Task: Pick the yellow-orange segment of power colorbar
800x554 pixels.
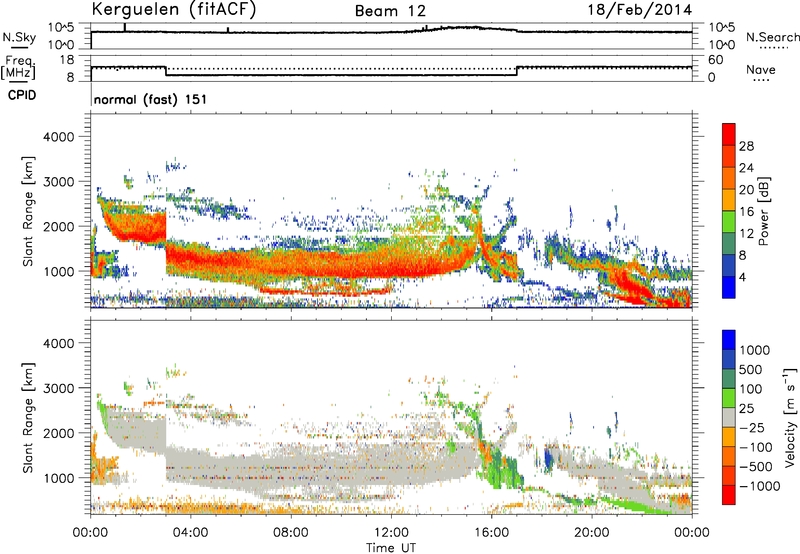Action: tap(729, 200)
